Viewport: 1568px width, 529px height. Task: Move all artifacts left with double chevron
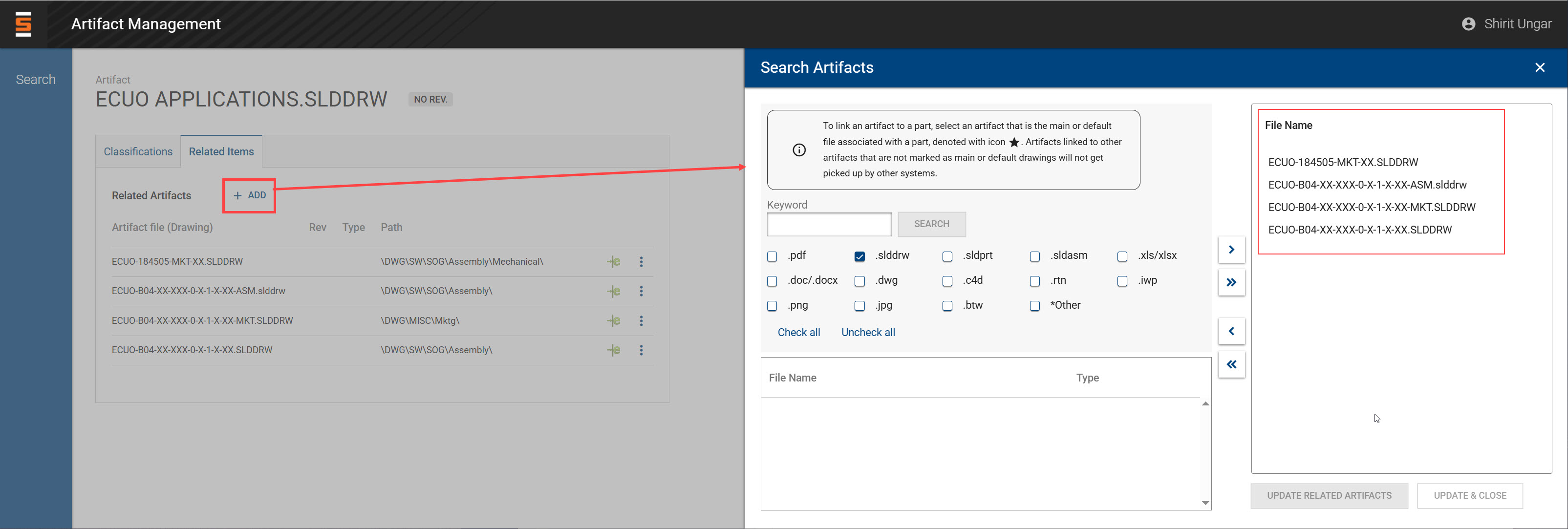click(x=1231, y=364)
